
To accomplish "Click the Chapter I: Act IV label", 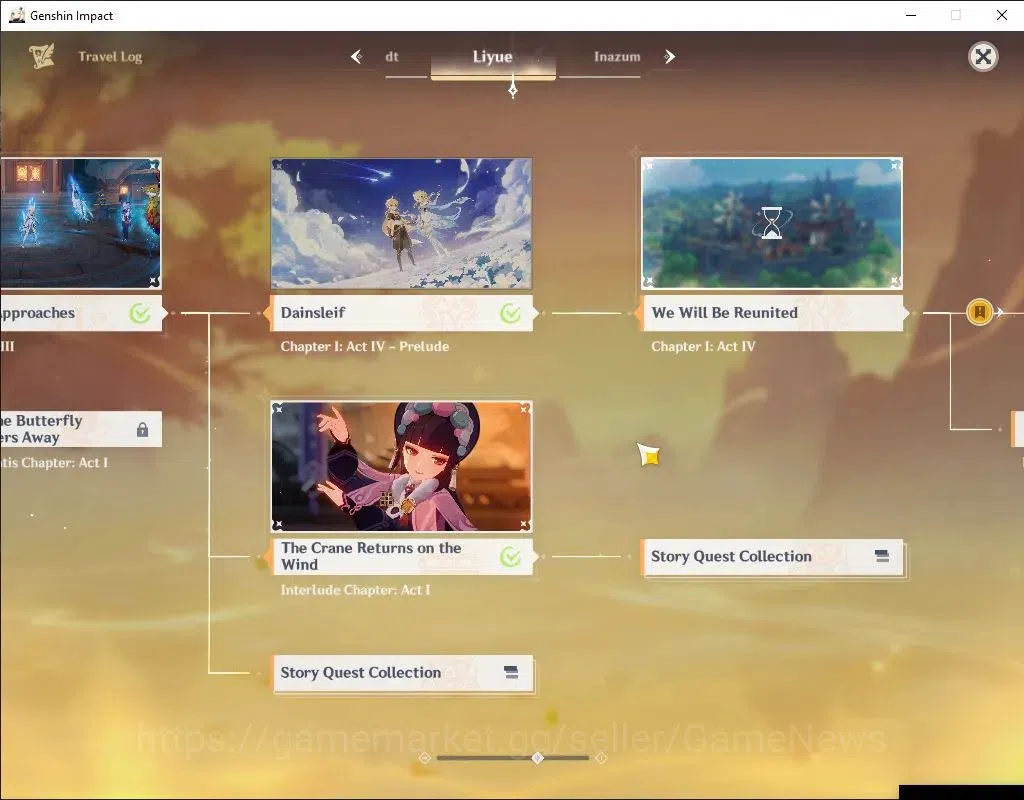I will (703, 346).
